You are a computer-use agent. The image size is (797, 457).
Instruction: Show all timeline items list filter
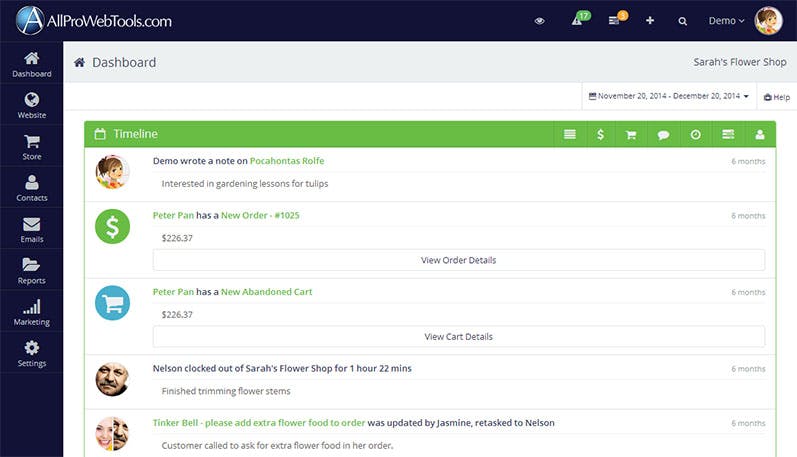click(x=570, y=134)
